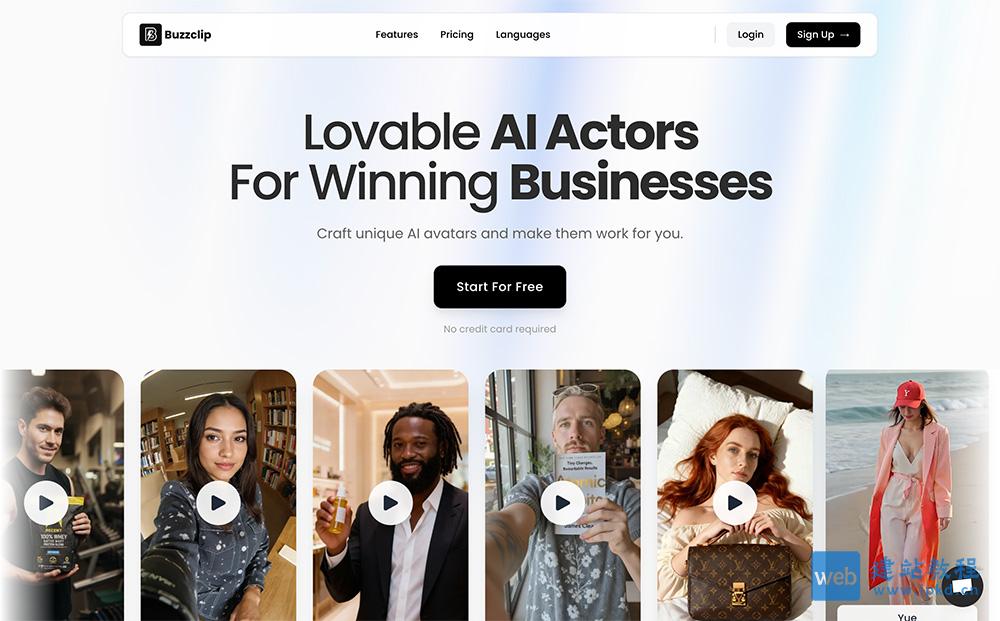Select the Yue avatar label card
The width and height of the screenshot is (1000, 621).
(907, 614)
